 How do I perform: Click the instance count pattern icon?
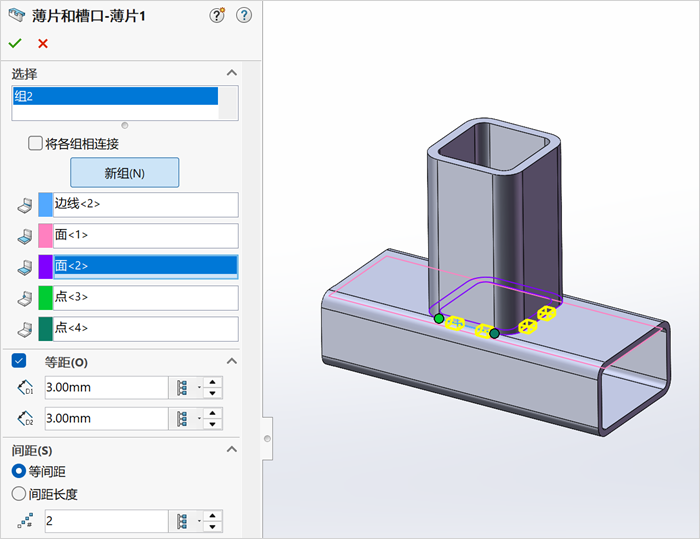coord(25,521)
